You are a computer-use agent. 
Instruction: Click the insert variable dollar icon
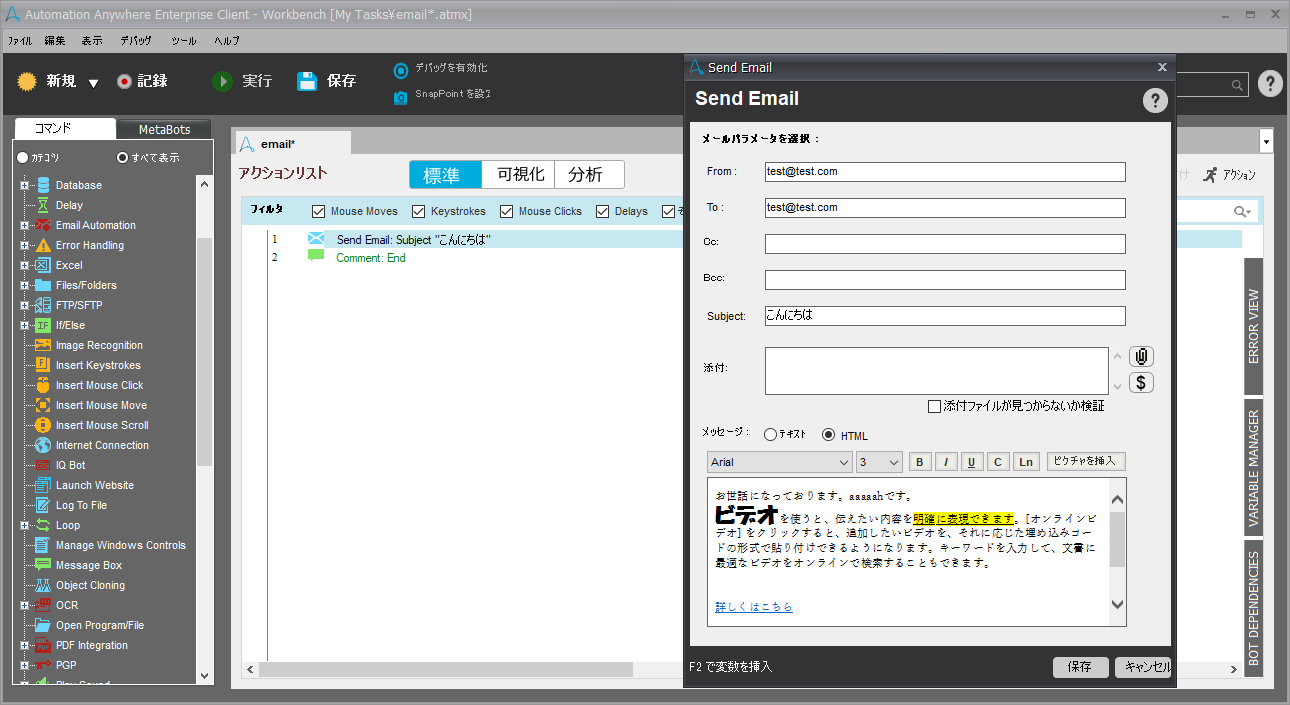[1141, 382]
